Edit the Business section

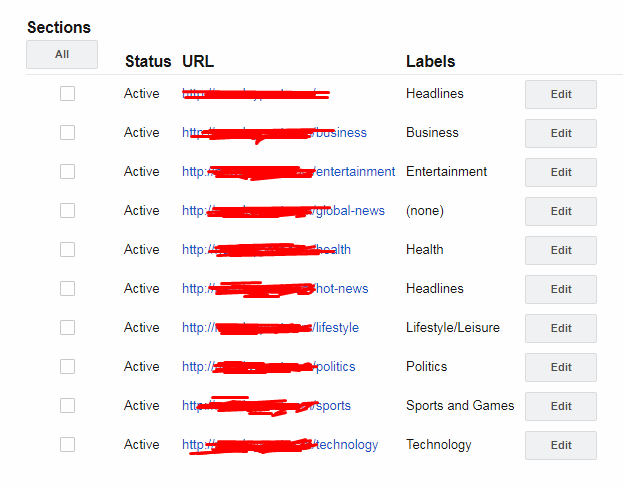point(561,133)
